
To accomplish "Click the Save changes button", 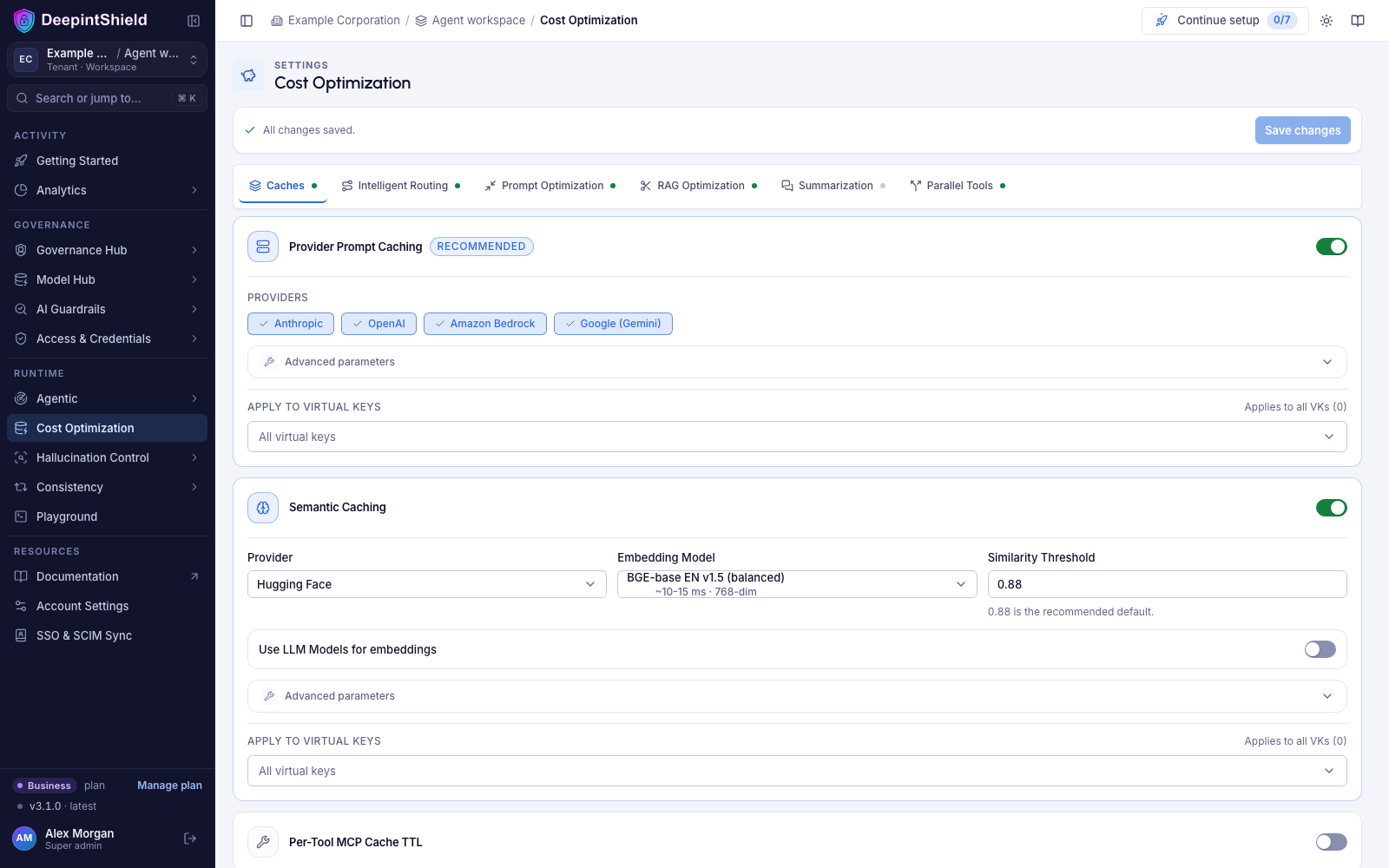I will (x=1302, y=130).
